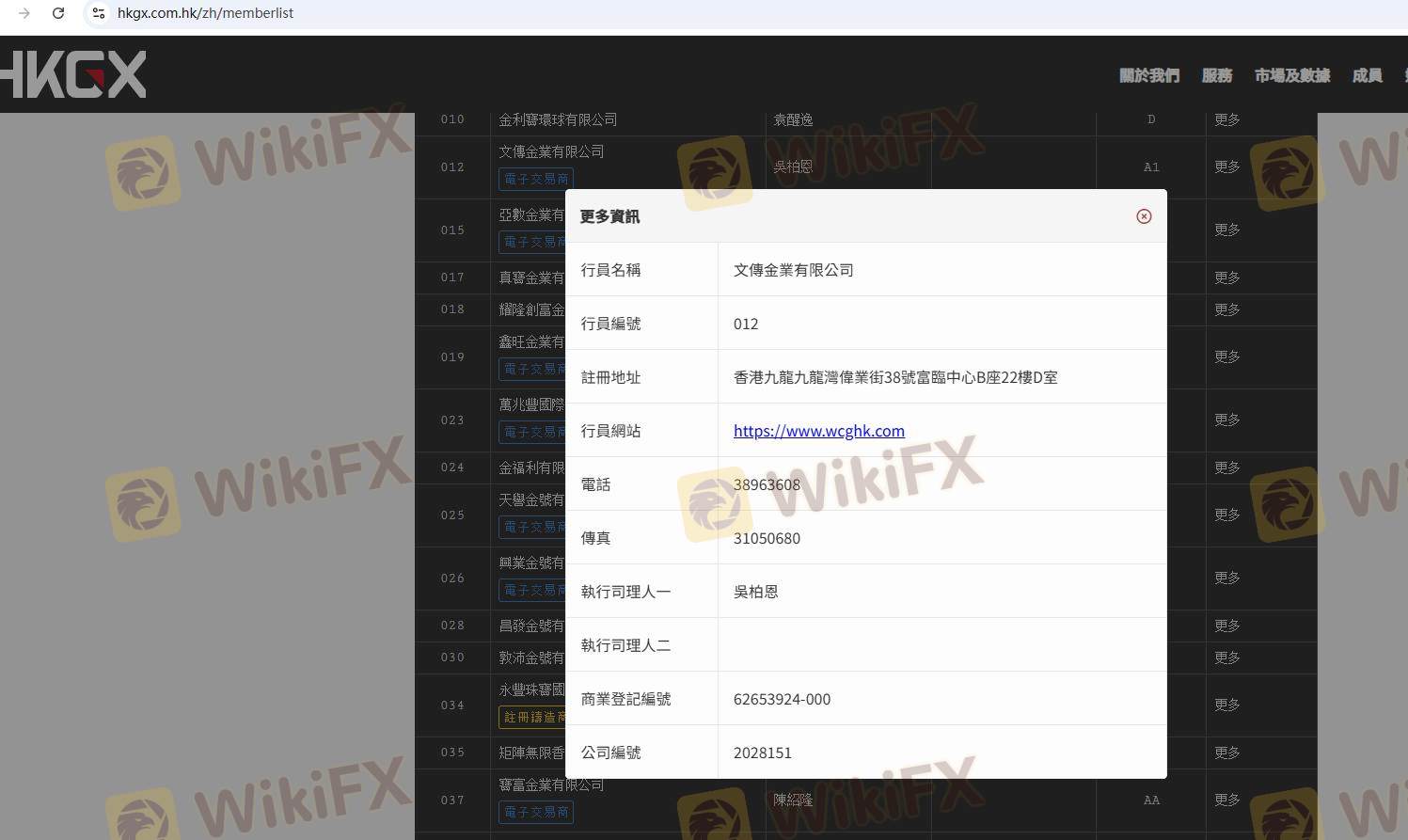This screenshot has height=840, width=1408.
Task: Click the address bar URL
Action: click(205, 13)
